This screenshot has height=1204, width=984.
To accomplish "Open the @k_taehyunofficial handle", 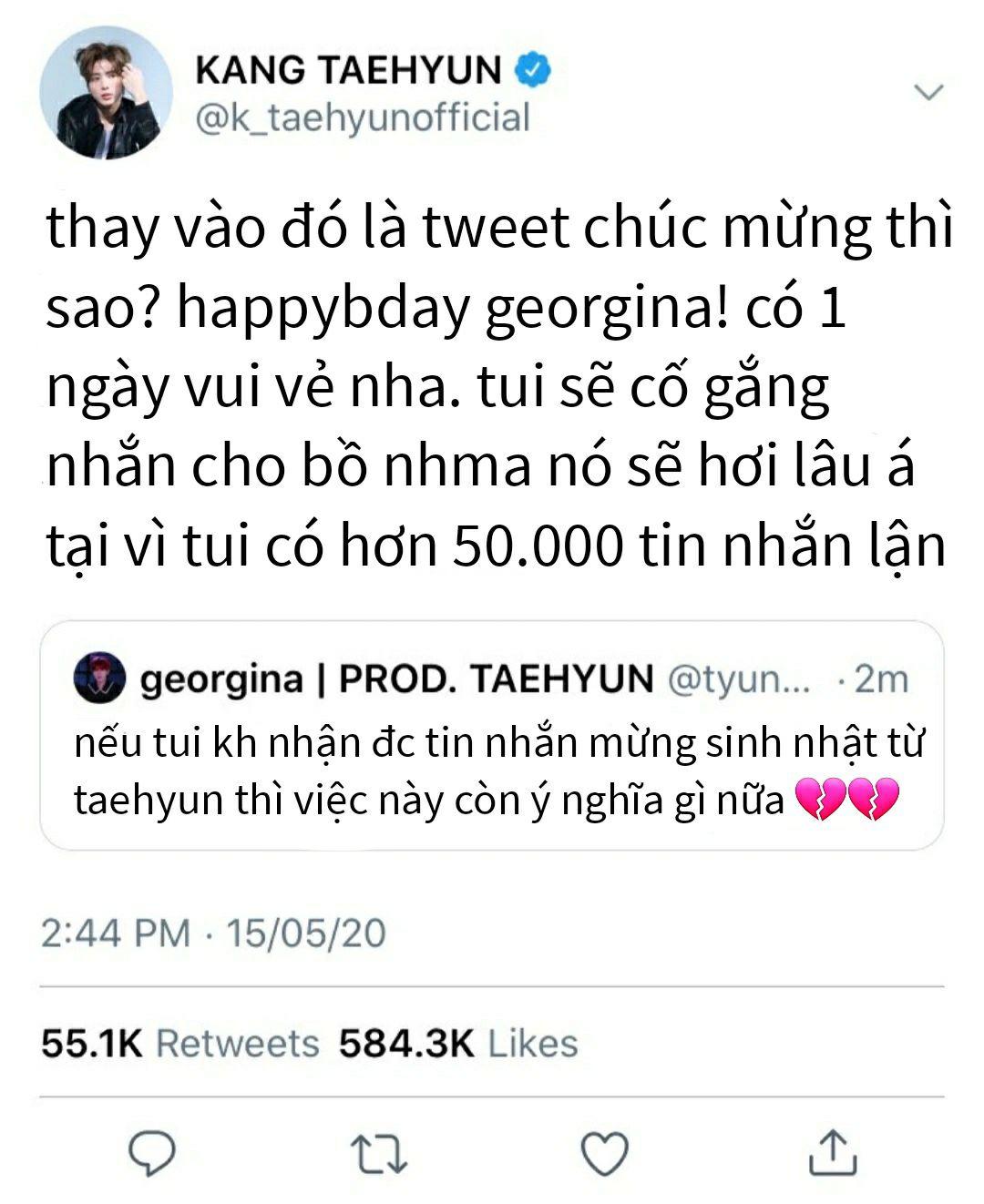I will click(x=363, y=118).
